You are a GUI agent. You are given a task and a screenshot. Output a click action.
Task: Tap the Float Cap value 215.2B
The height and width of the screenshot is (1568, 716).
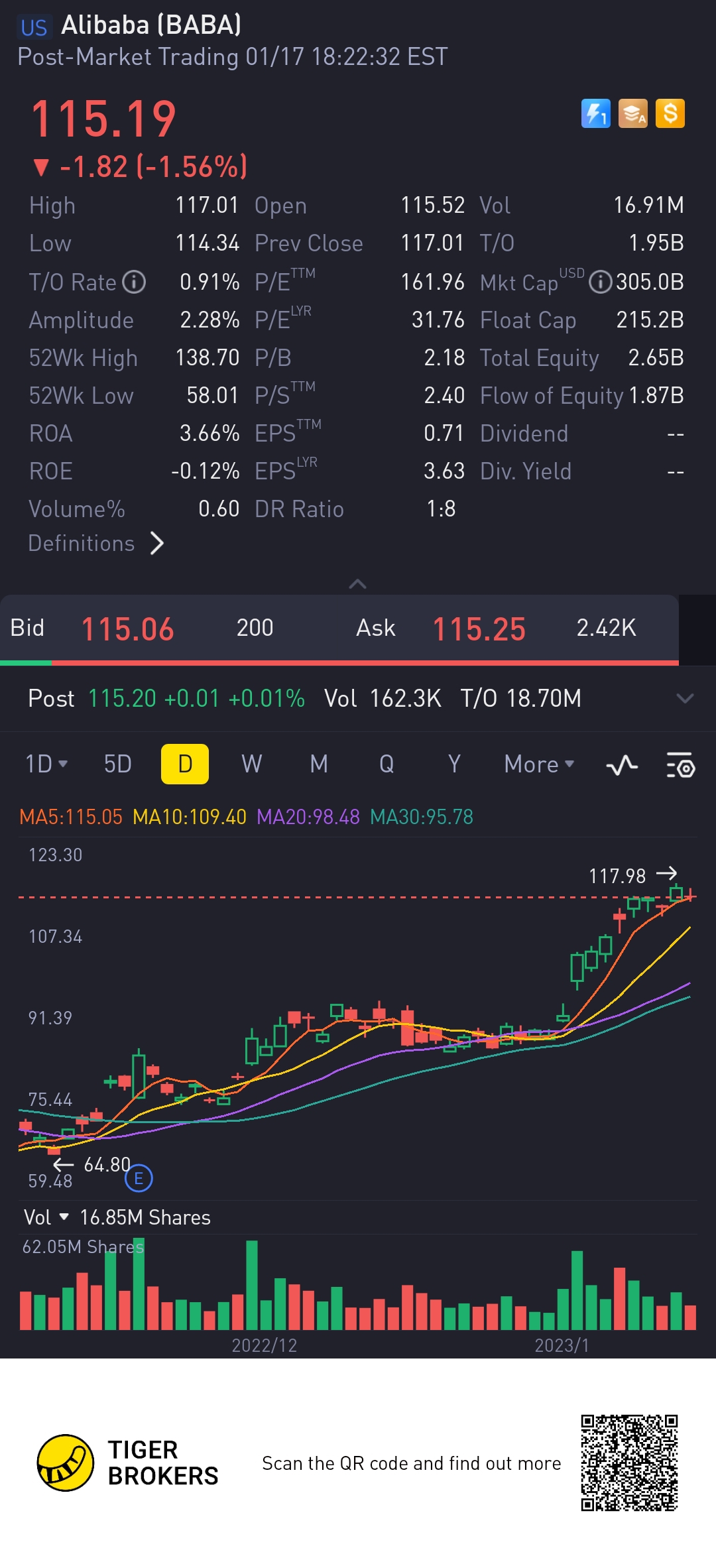(650, 320)
